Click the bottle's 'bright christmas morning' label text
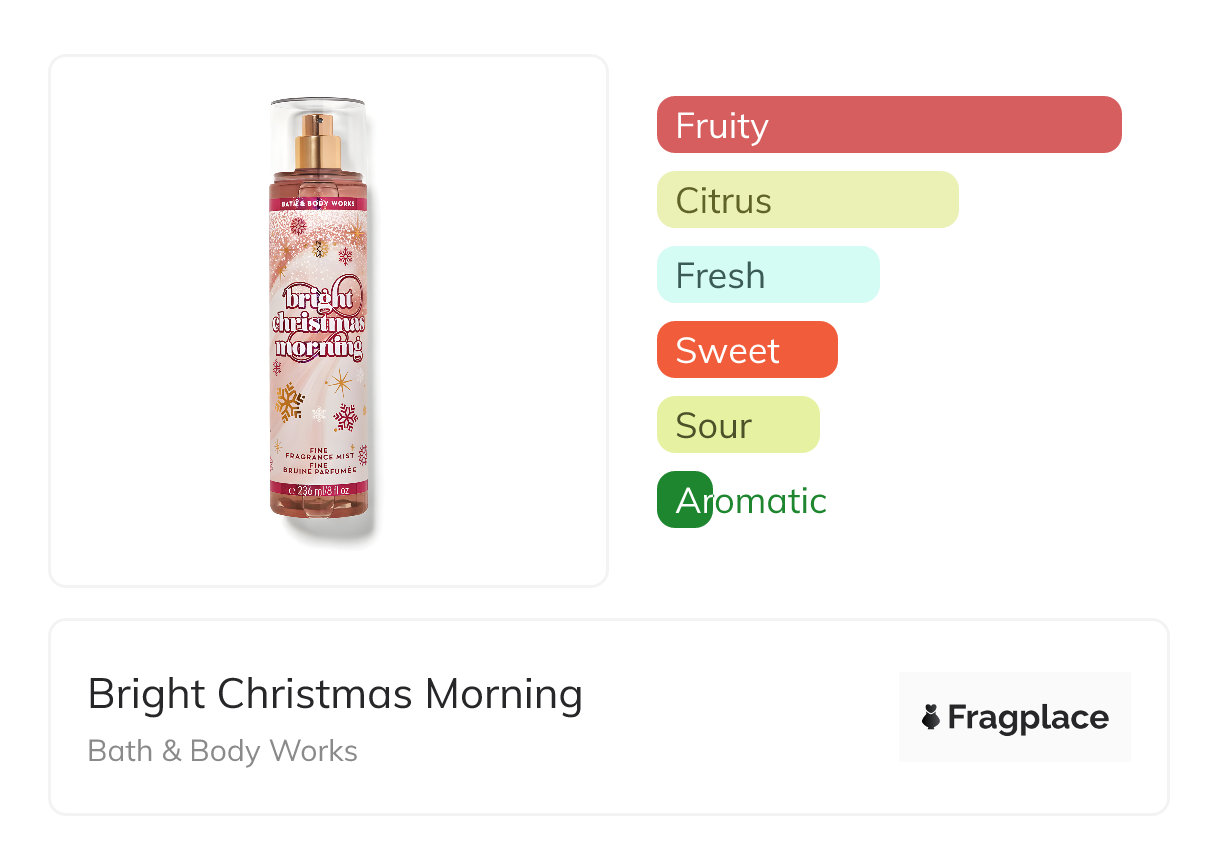The image size is (1218, 864). click(x=319, y=322)
